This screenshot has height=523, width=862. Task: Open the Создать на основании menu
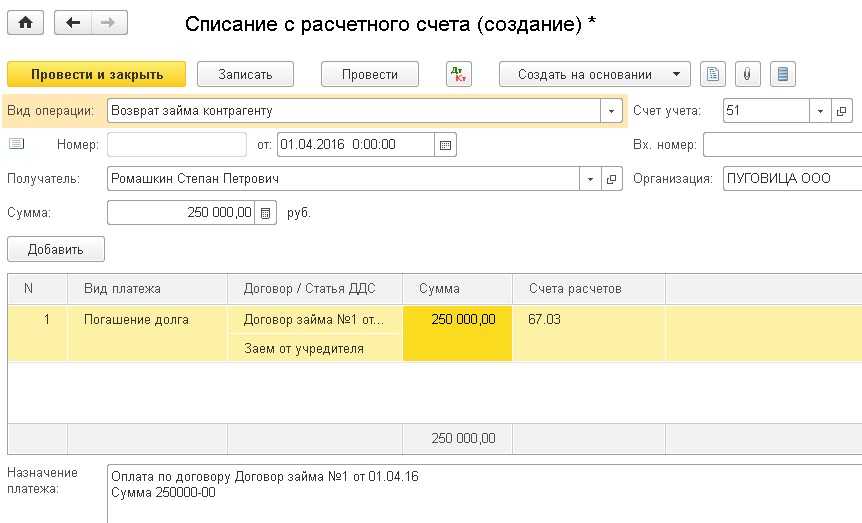point(595,74)
